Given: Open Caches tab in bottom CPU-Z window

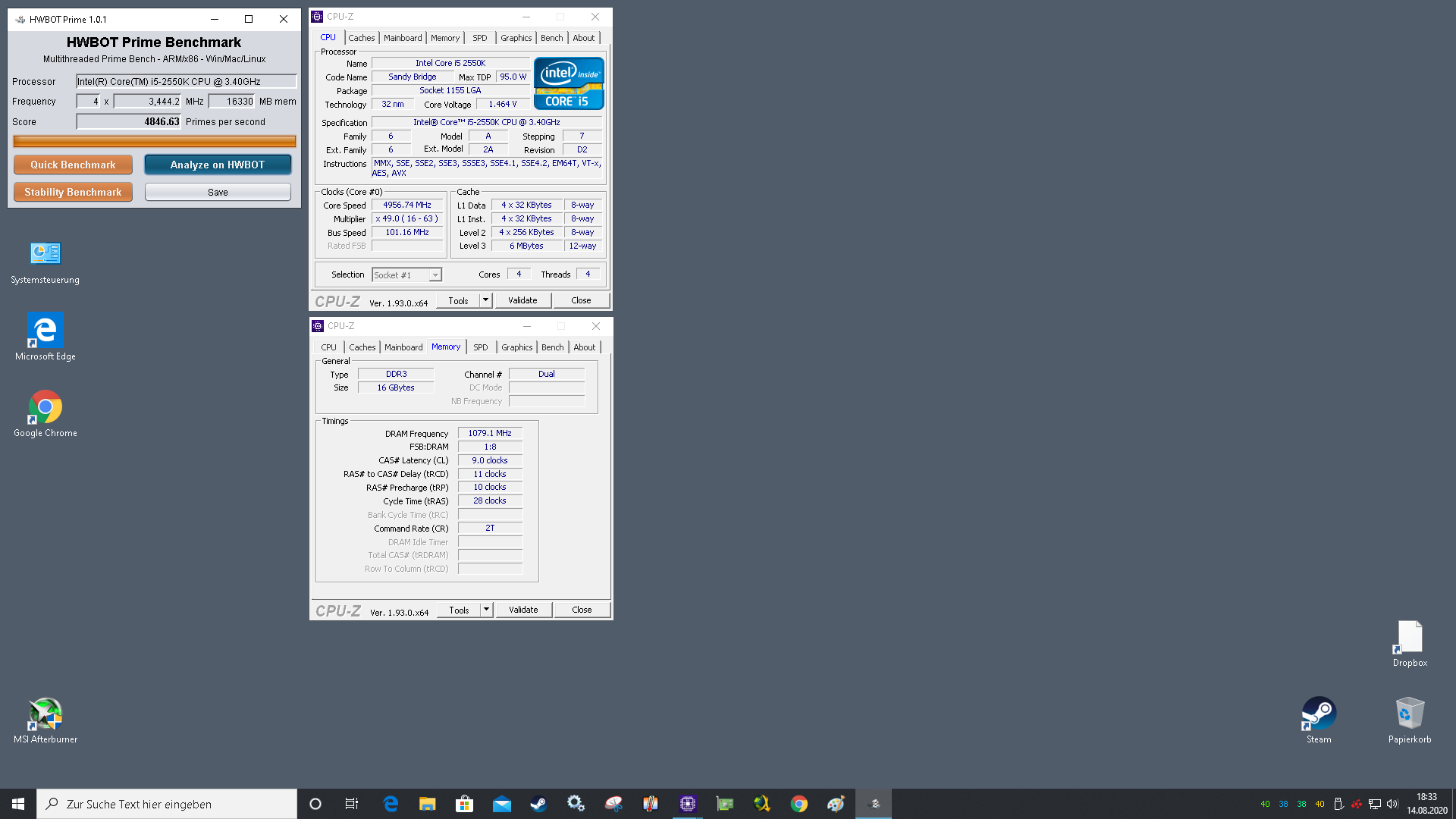Looking at the screenshot, I should [362, 347].
